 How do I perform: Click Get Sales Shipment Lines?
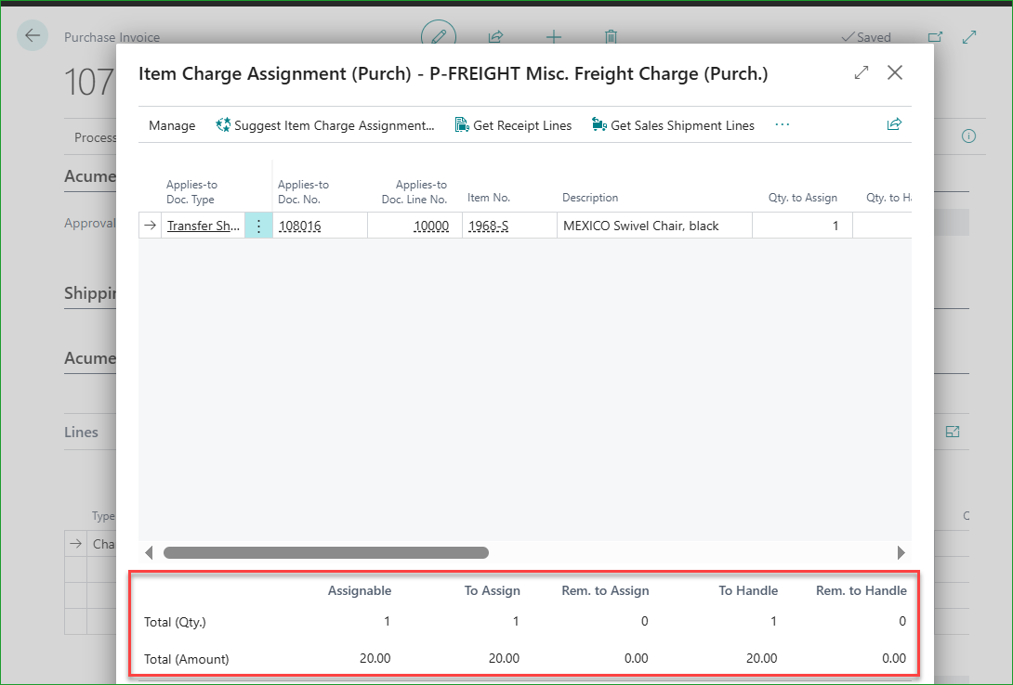(673, 125)
